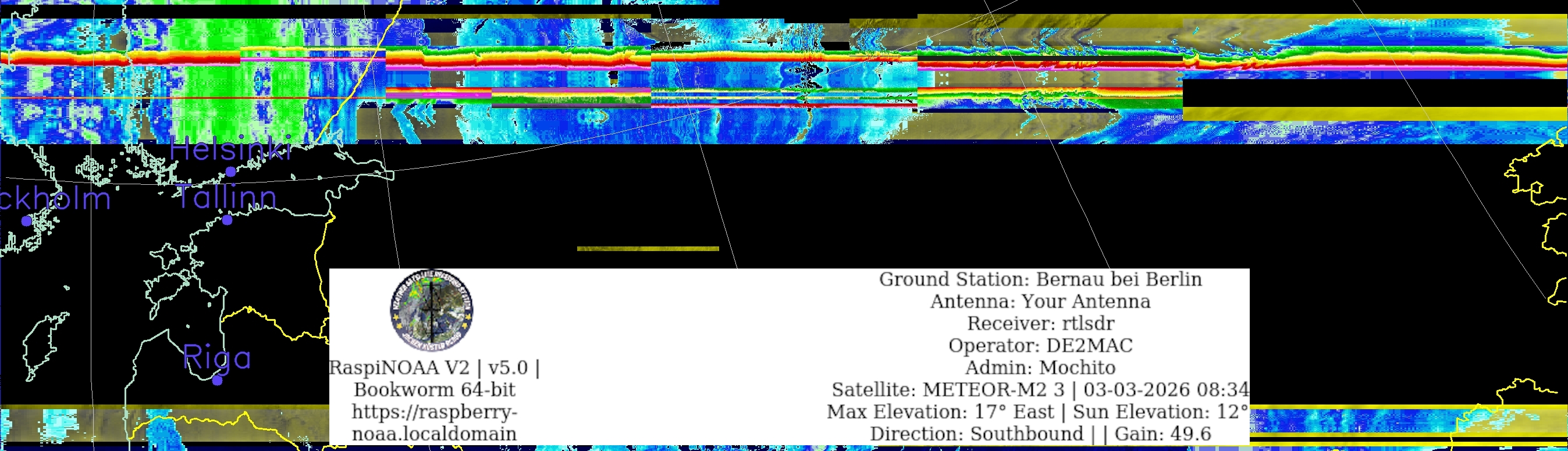
Task: Click the Riga map label
Action: (x=216, y=357)
